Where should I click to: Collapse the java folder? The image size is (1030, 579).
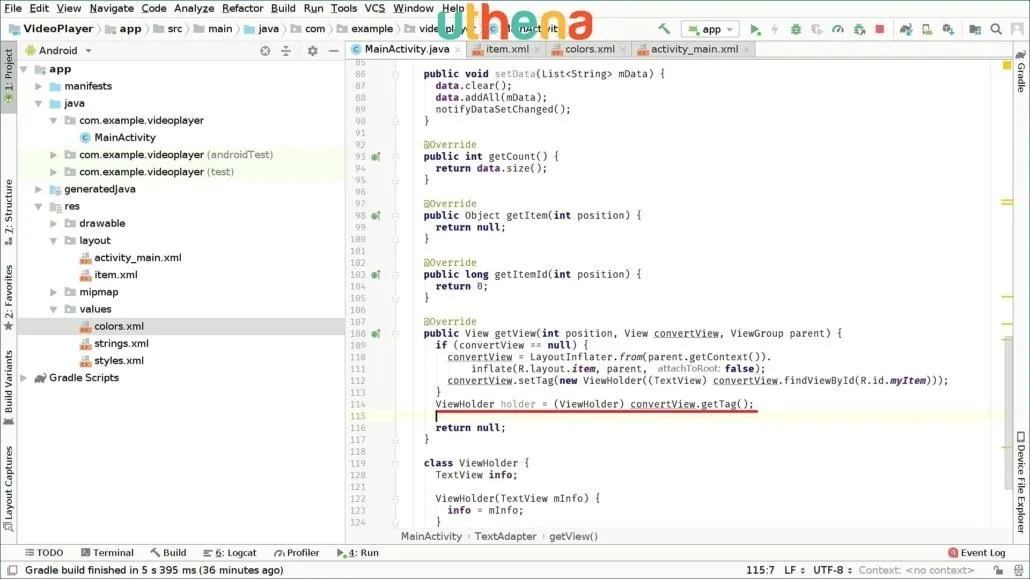click(x=39, y=103)
